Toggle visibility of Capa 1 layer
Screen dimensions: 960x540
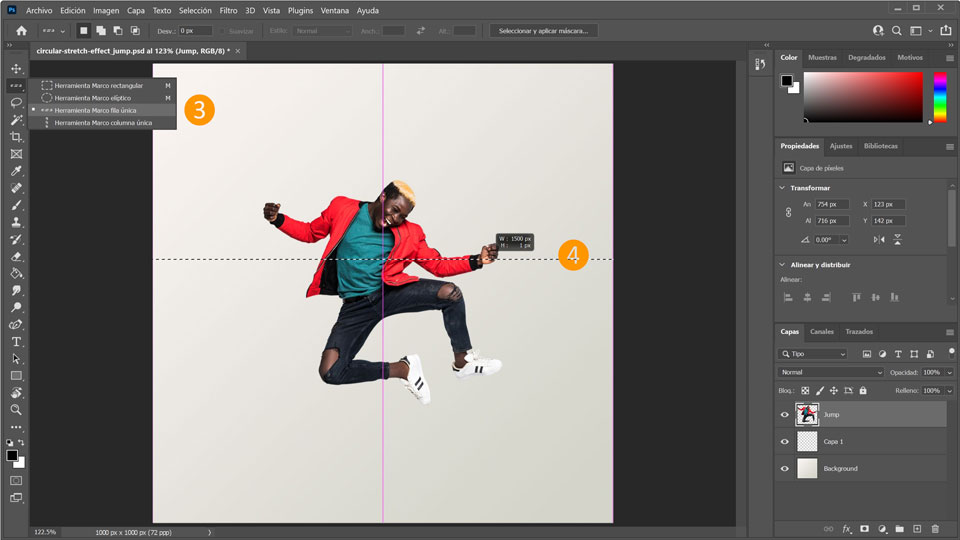pyautogui.click(x=785, y=441)
